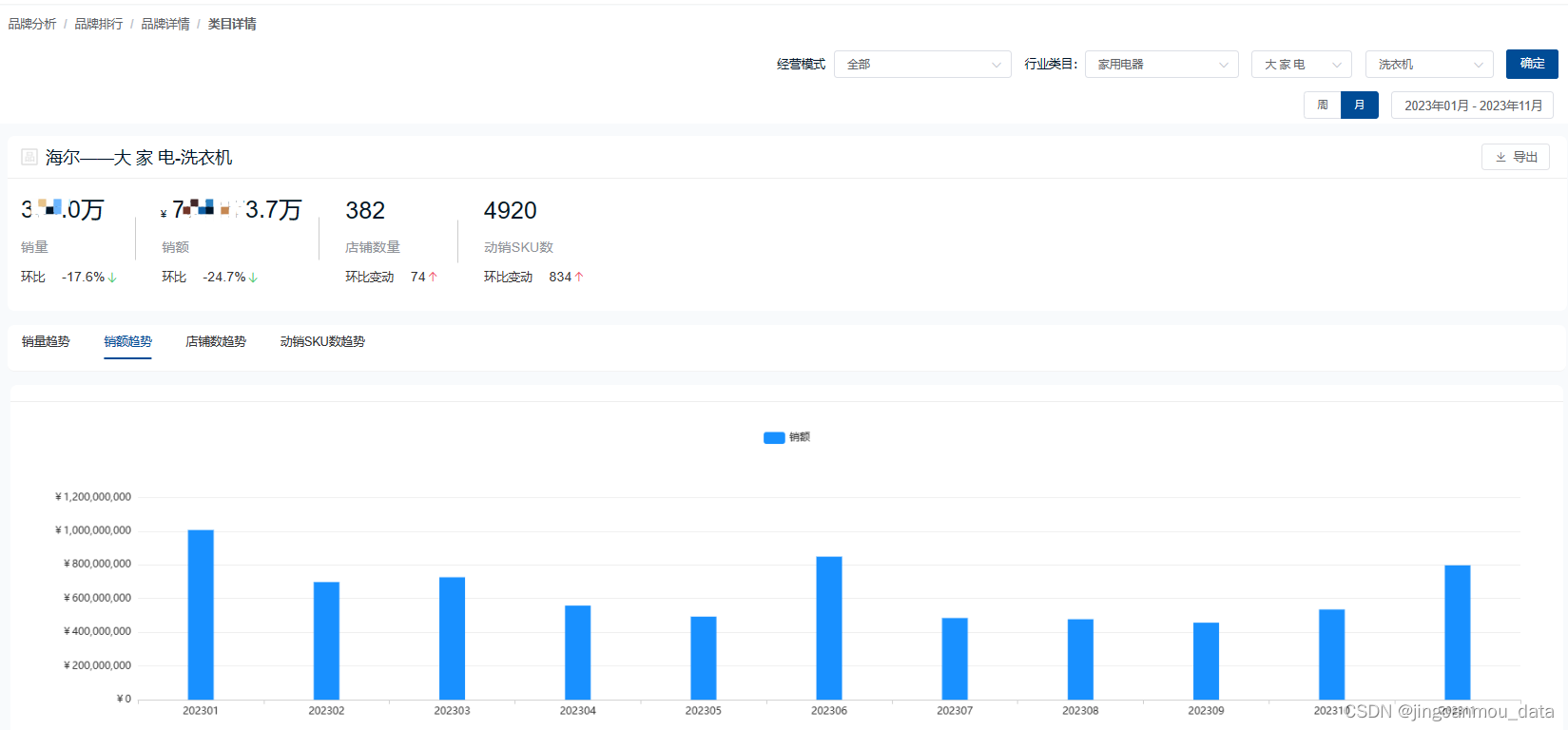Screen dimensions: 1568x730
Task: Open the 洗衣机 subcategory dropdown
Action: (x=1429, y=65)
